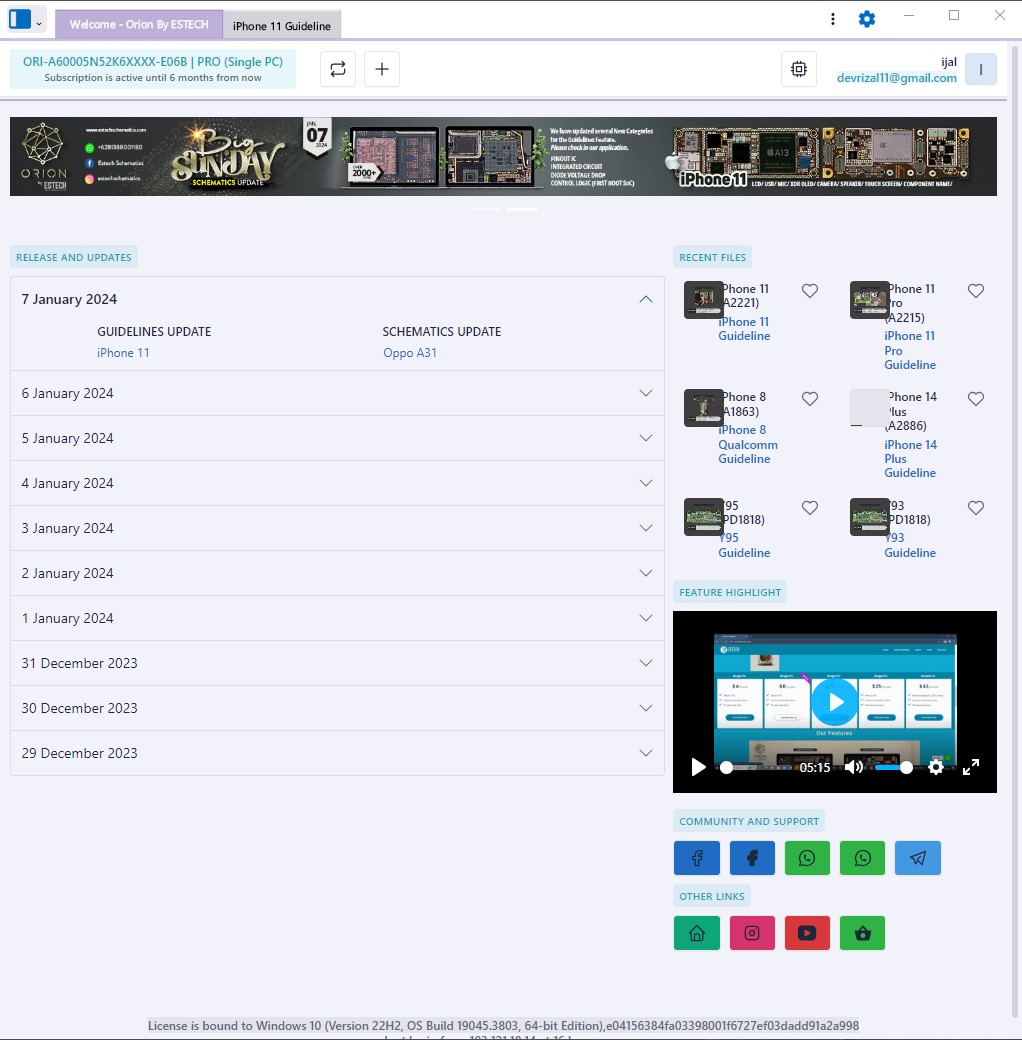This screenshot has height=1040, width=1022.
Task: Click the chip hardware icon in header
Action: pyautogui.click(x=798, y=69)
